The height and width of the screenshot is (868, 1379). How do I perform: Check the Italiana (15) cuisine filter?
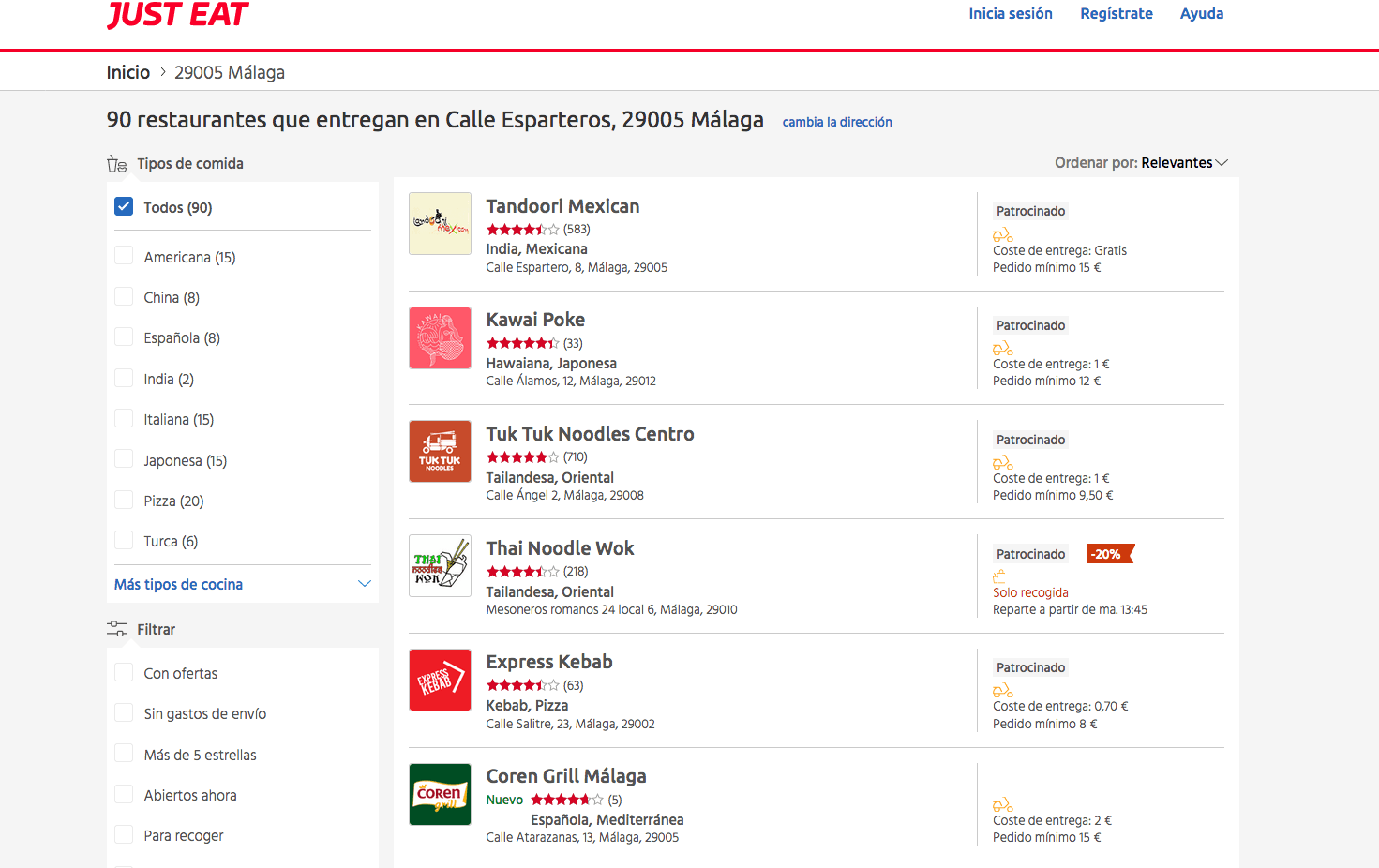coord(124,418)
